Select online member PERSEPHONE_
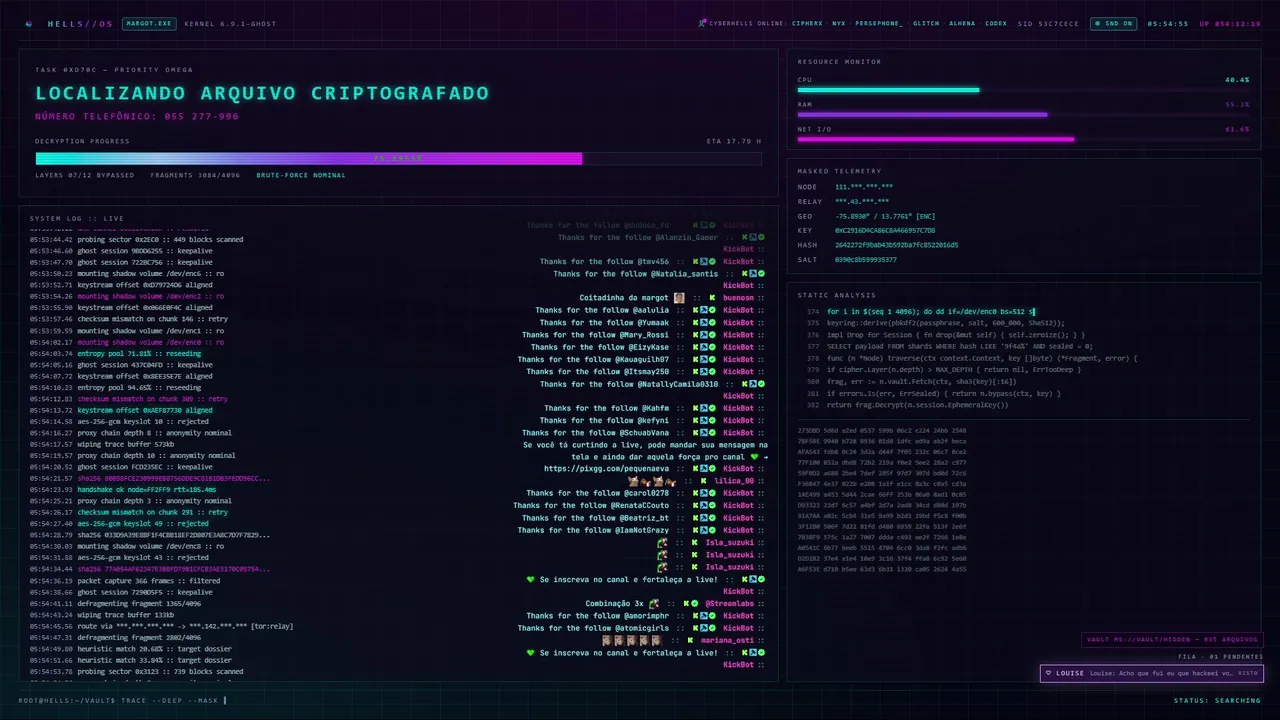The width and height of the screenshot is (1280, 720). pos(879,23)
